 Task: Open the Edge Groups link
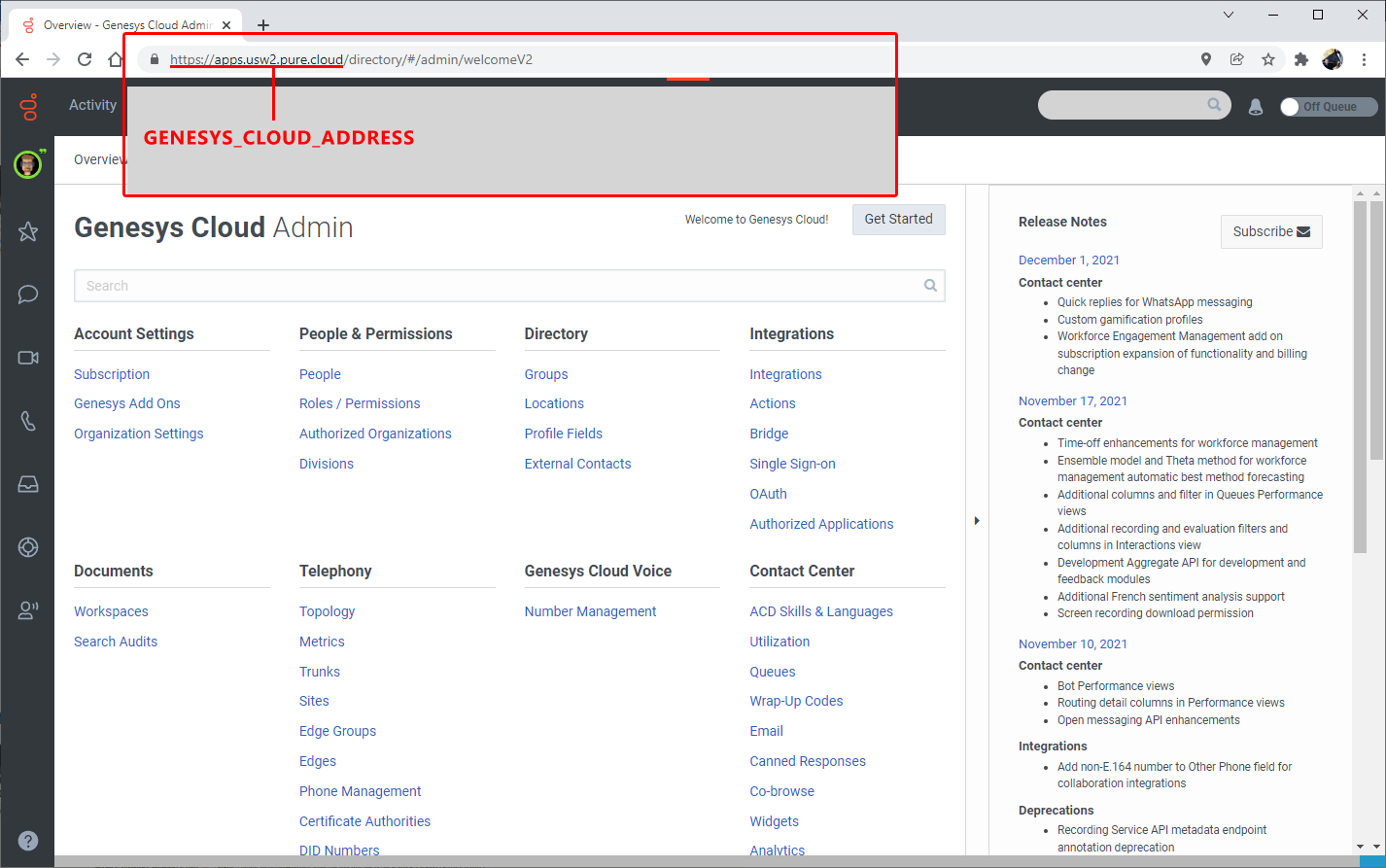pos(337,731)
